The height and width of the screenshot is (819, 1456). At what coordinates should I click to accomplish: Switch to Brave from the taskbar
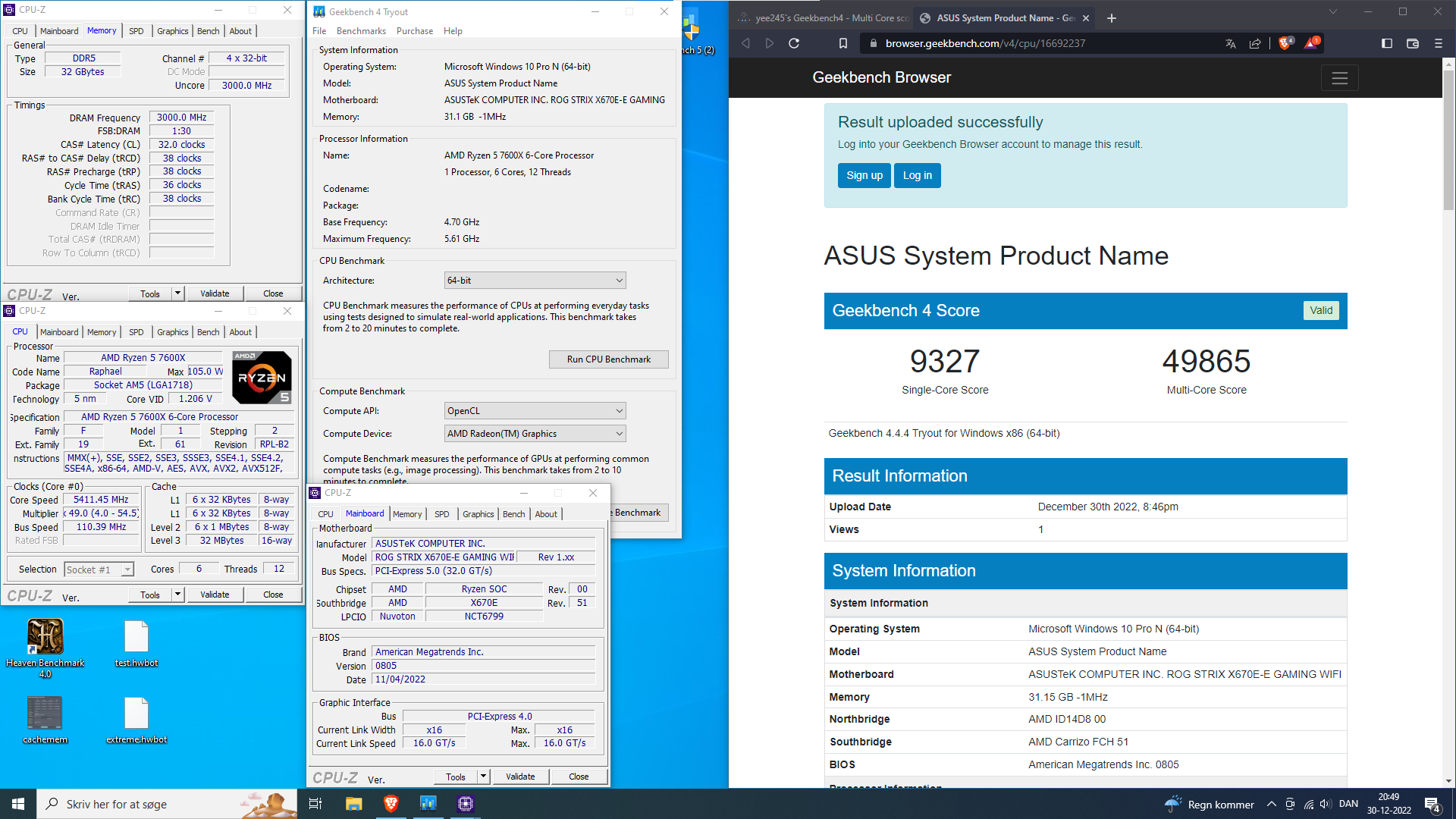click(391, 804)
